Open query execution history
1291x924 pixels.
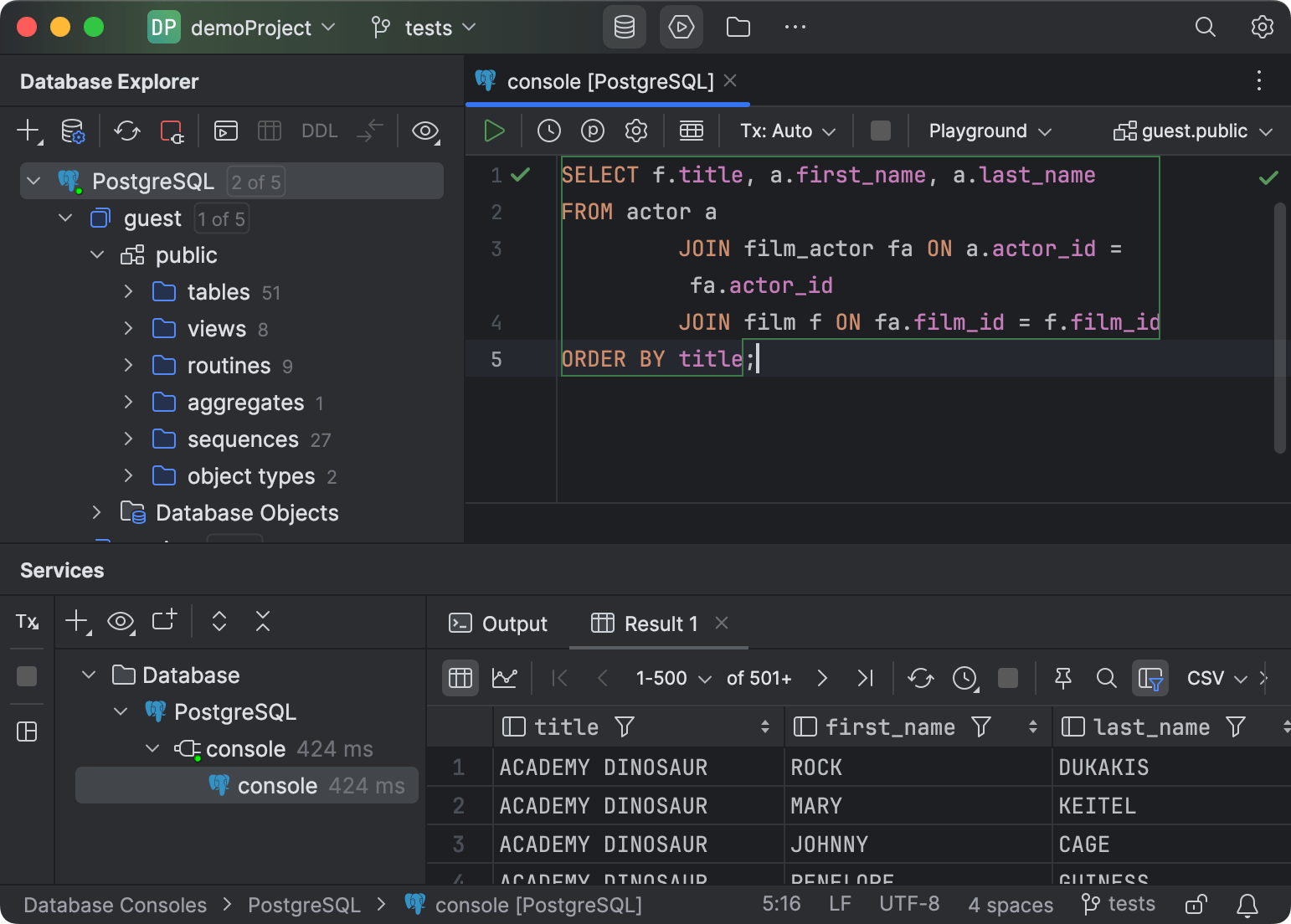click(x=549, y=131)
